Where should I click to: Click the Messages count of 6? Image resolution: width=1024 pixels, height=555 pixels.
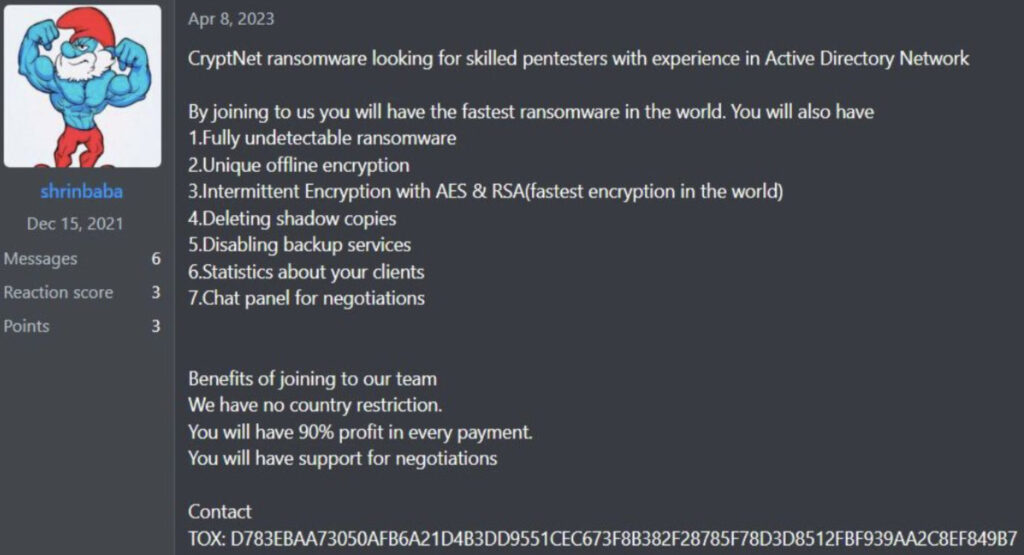point(156,259)
